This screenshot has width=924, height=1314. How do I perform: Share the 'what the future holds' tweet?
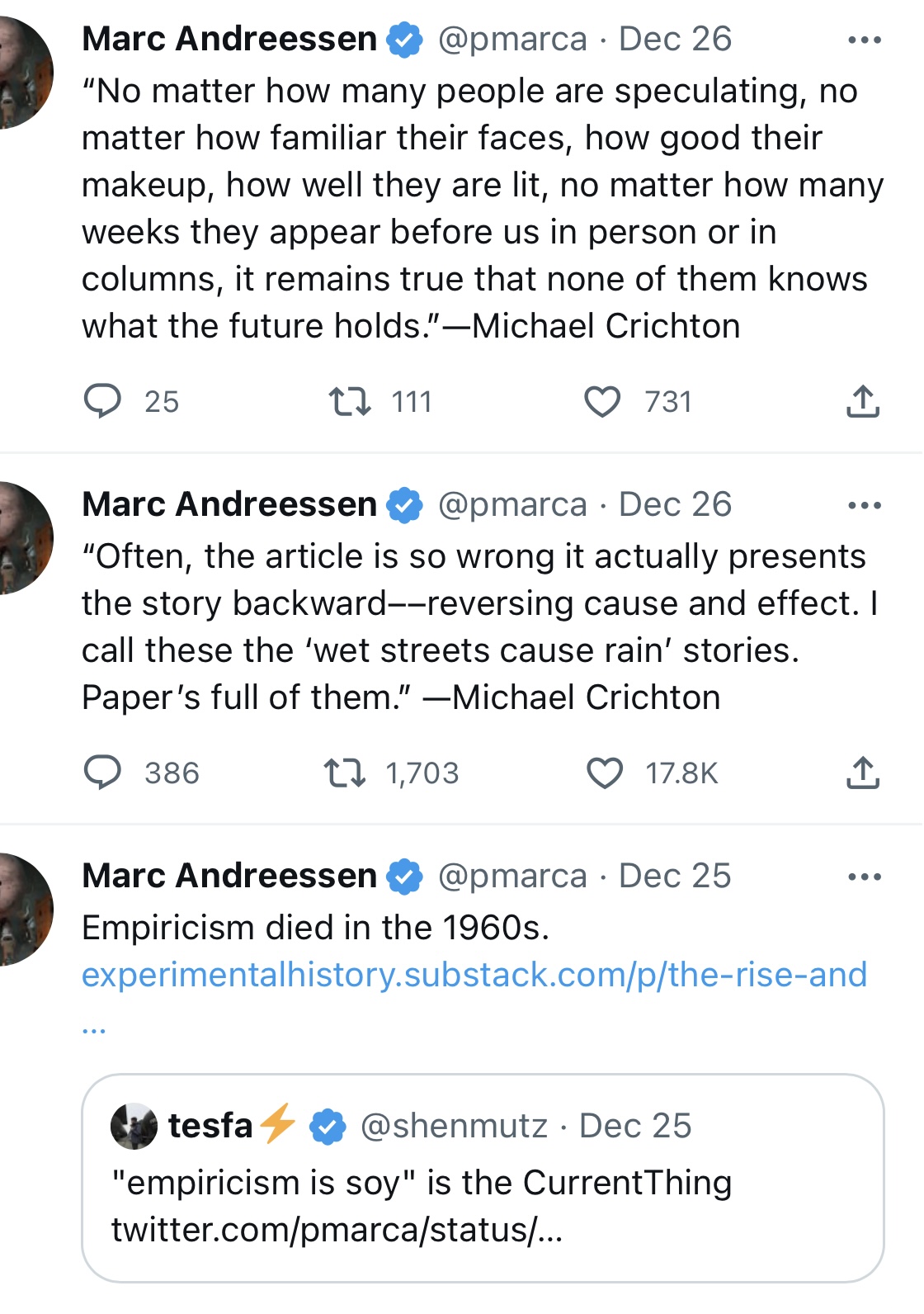[863, 401]
